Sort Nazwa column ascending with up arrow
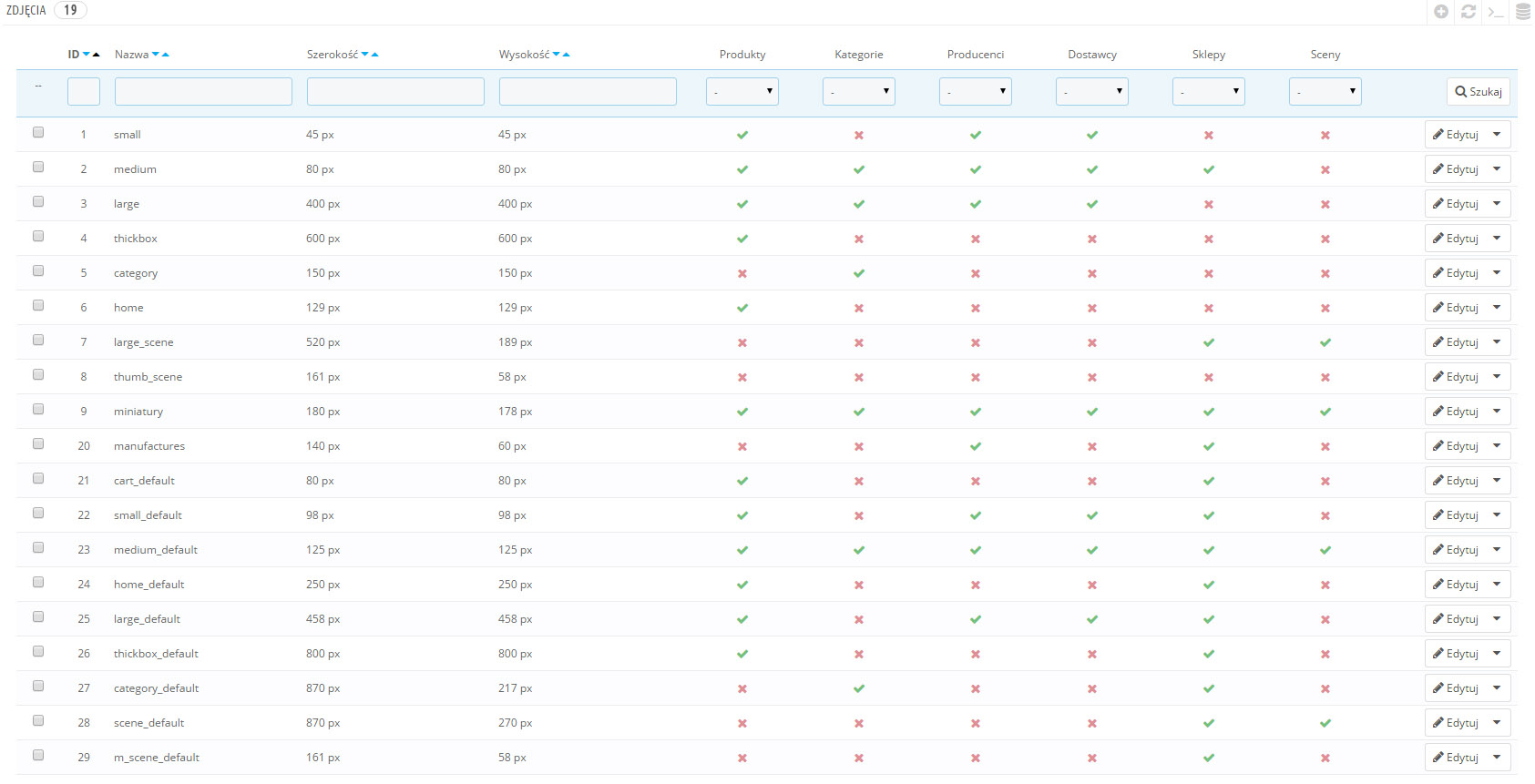This screenshot has width=1535, height=784. [x=165, y=55]
